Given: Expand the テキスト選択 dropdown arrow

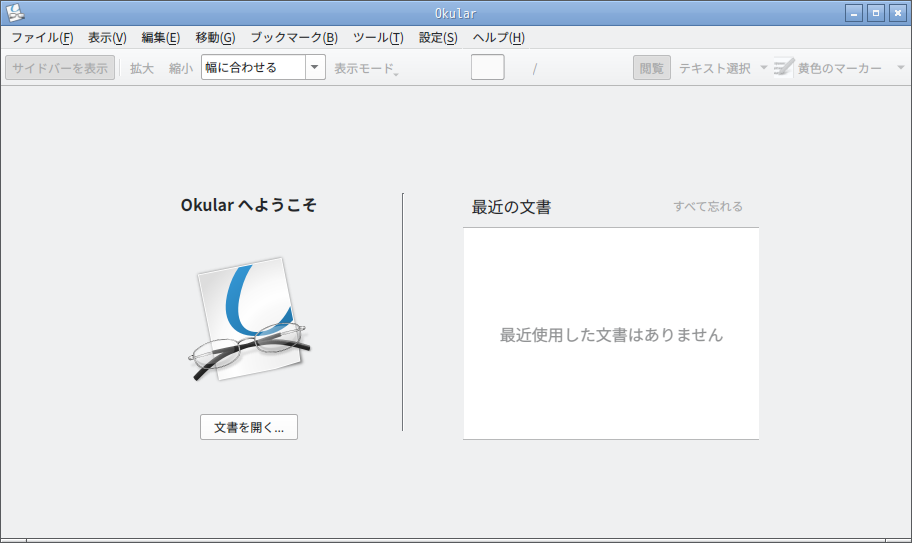Looking at the screenshot, I should pos(764,68).
